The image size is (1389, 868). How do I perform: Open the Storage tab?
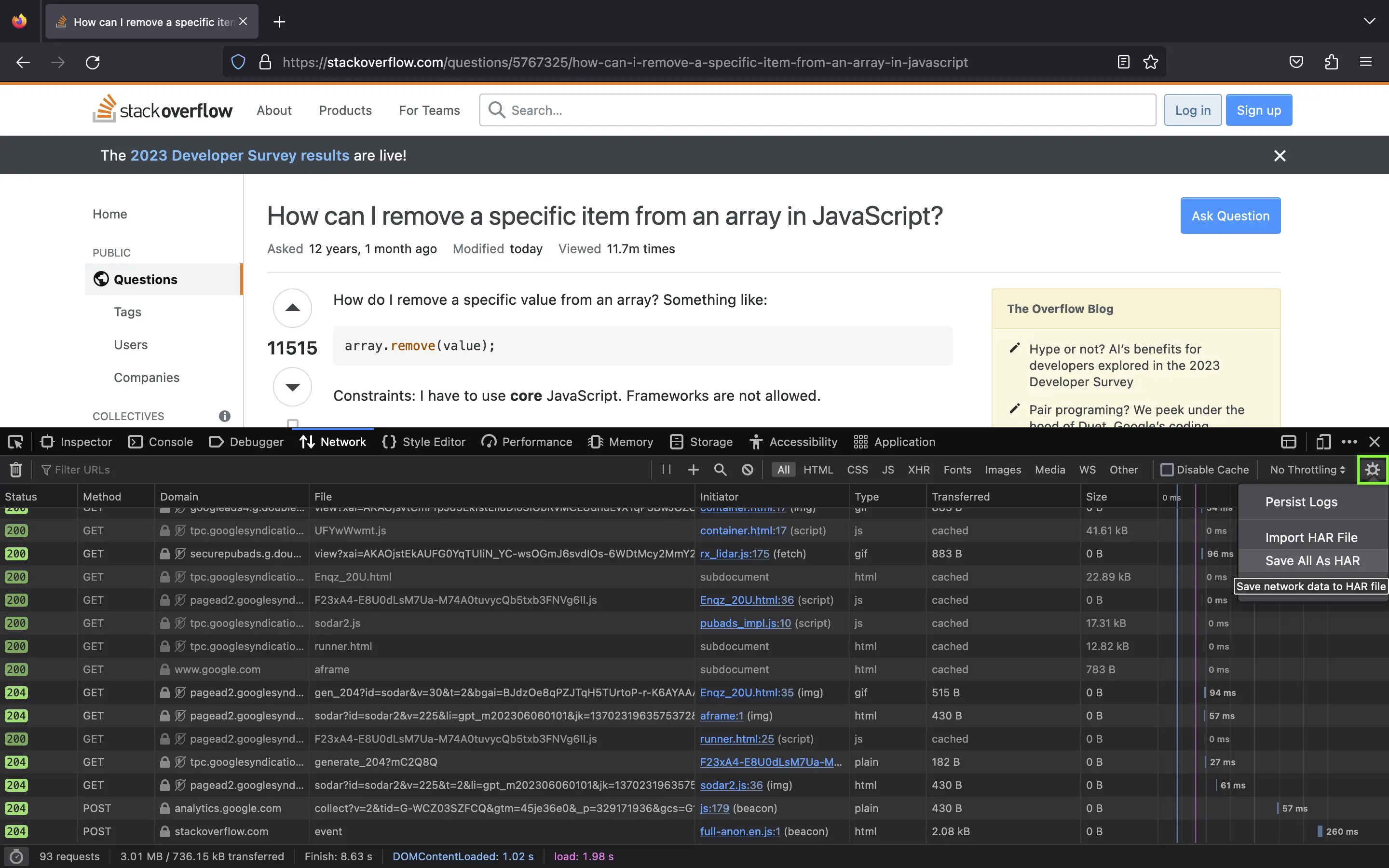click(701, 442)
